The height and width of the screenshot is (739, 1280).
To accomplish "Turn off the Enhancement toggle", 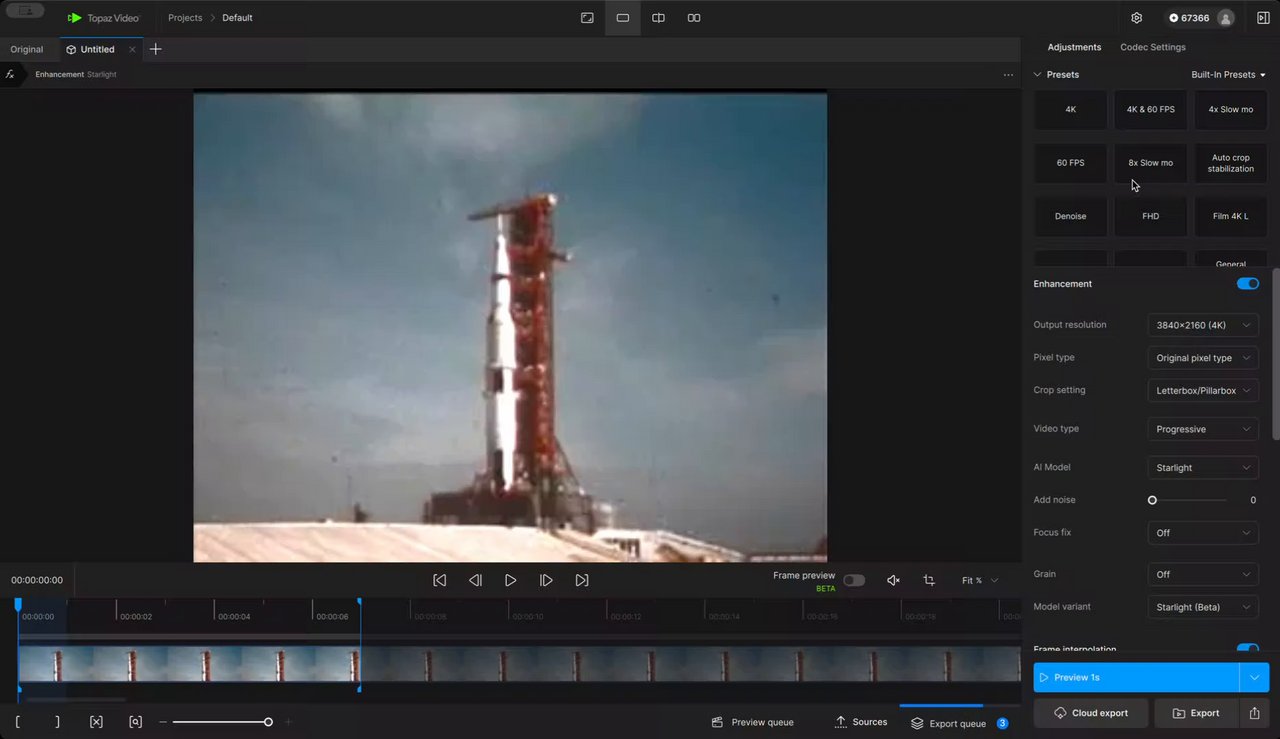I will pyautogui.click(x=1247, y=284).
